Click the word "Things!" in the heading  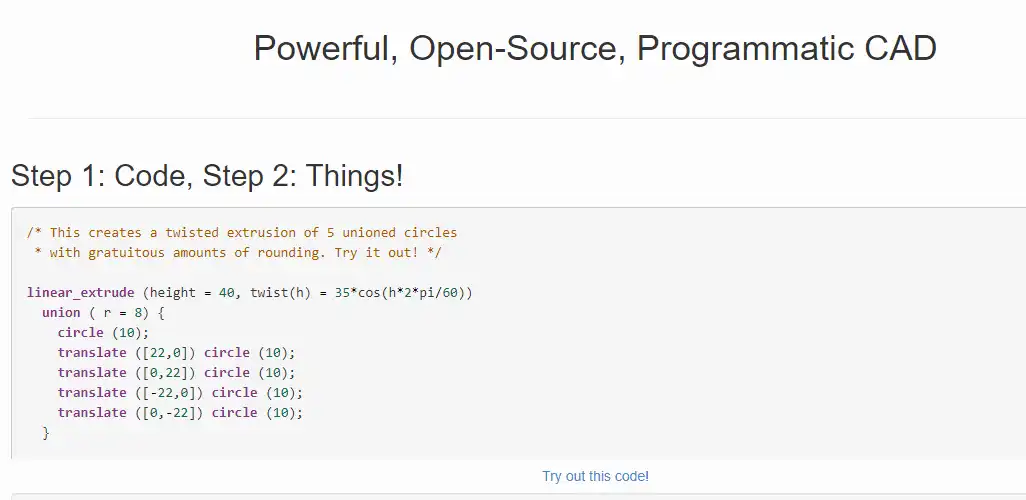point(355,175)
